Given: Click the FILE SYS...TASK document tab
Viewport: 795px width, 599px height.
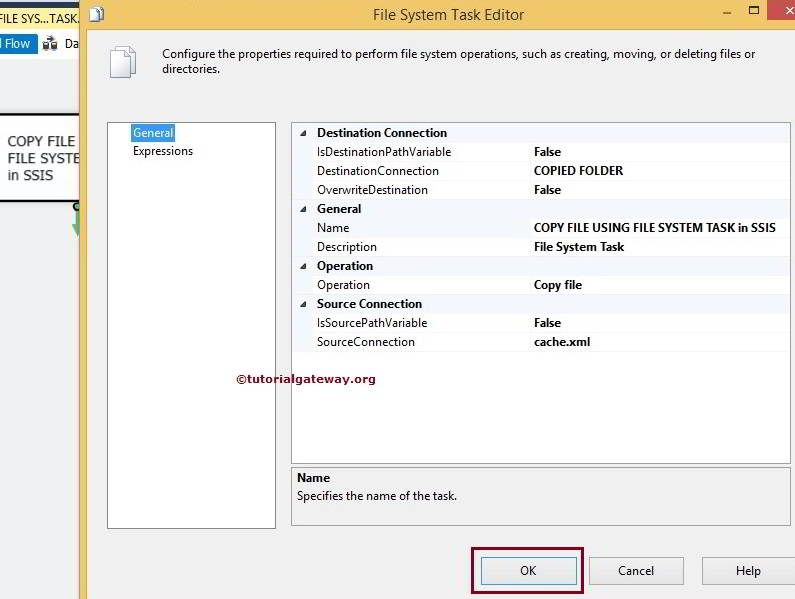Looking at the screenshot, I should click(x=39, y=19).
